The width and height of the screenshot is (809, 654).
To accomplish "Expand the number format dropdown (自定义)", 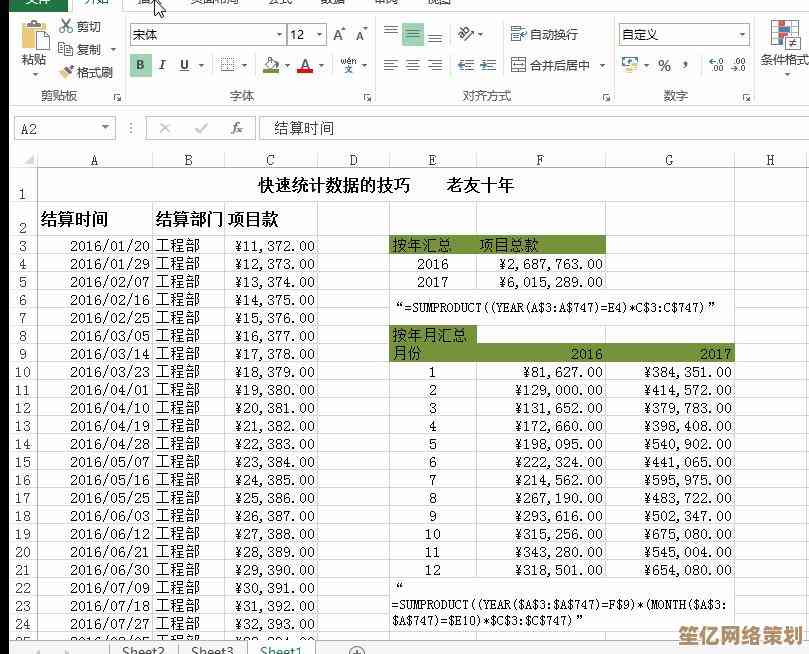I will pos(742,35).
